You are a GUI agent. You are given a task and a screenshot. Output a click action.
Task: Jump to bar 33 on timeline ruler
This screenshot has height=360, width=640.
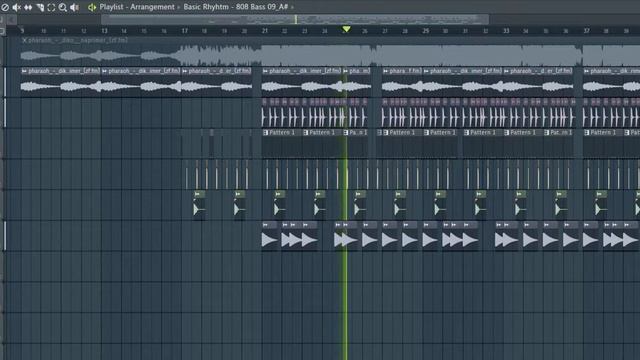[x=506, y=31]
